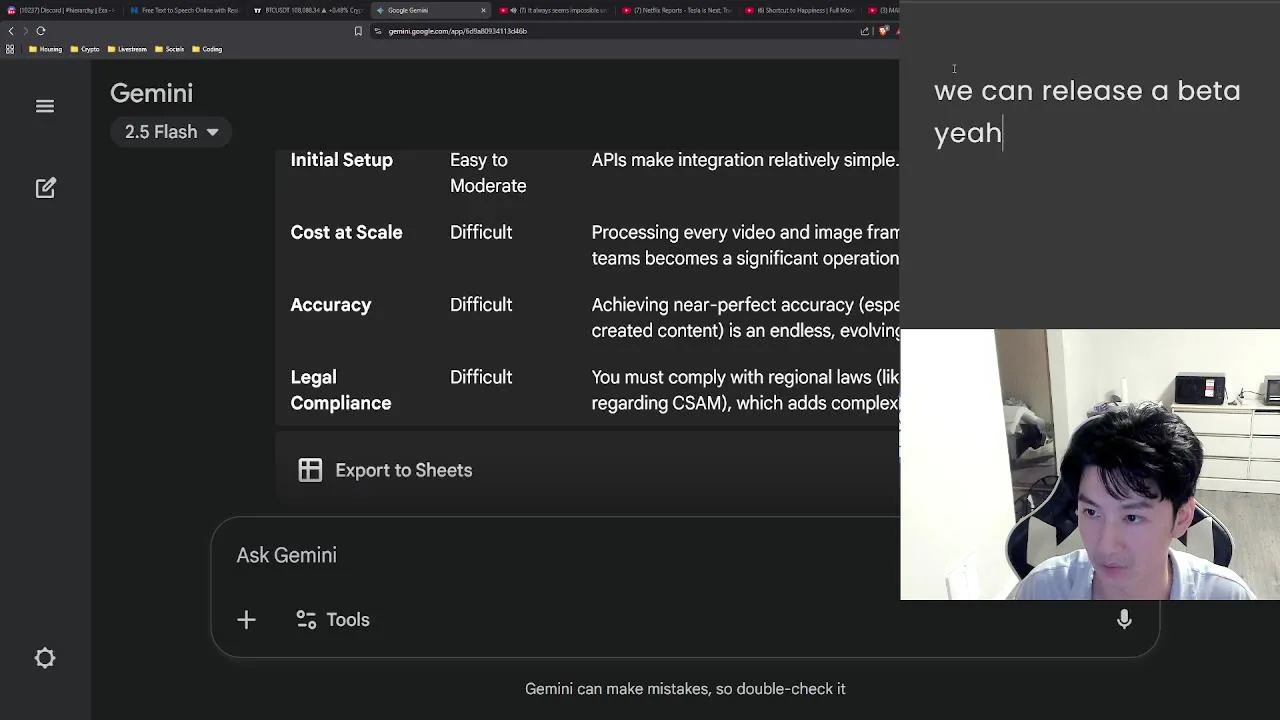Click 'Difficult' cell in Legal Compliance row
This screenshot has height=720, width=1280.
(481, 377)
